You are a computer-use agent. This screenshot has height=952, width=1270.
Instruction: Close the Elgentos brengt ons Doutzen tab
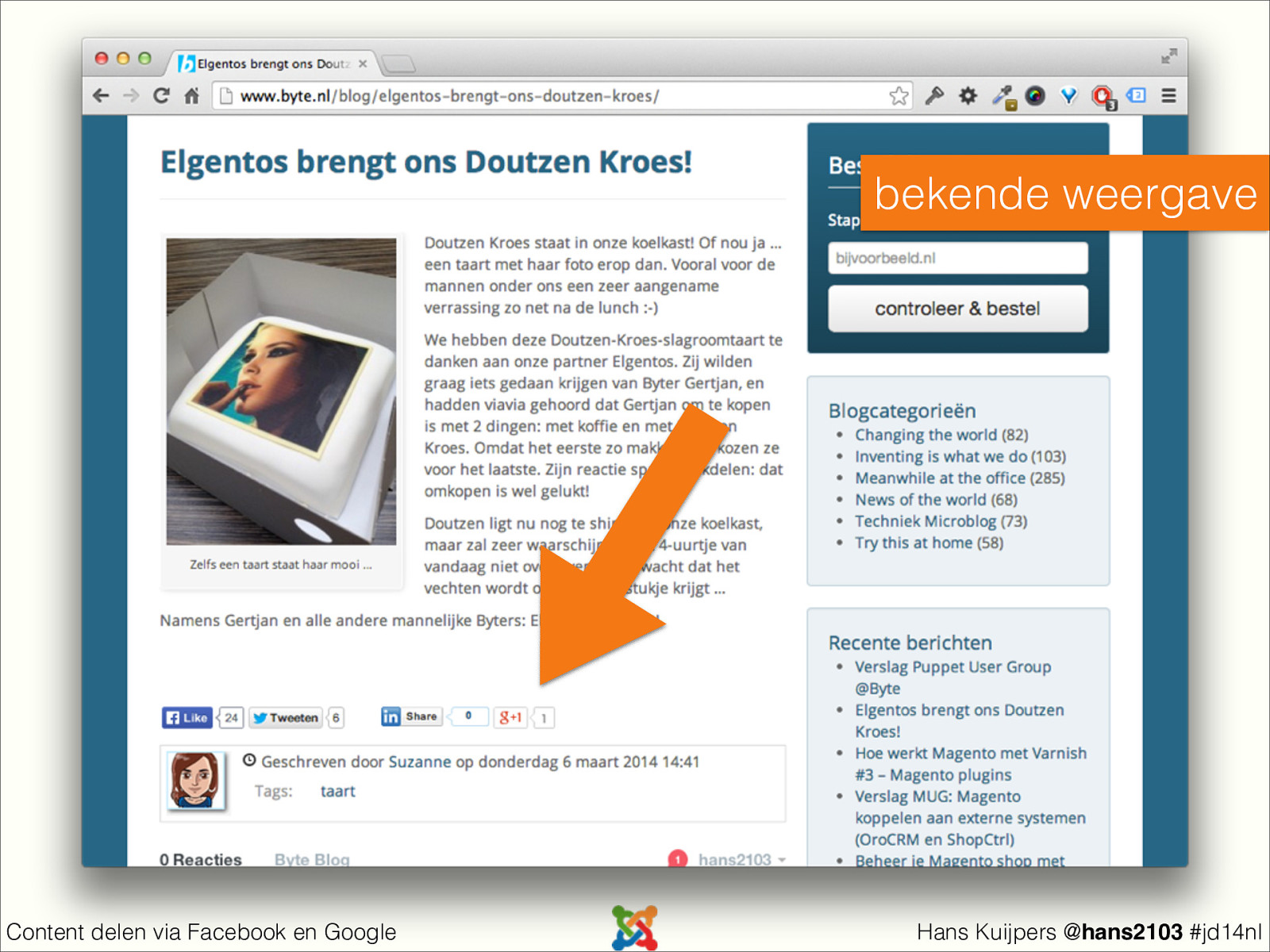point(363,63)
